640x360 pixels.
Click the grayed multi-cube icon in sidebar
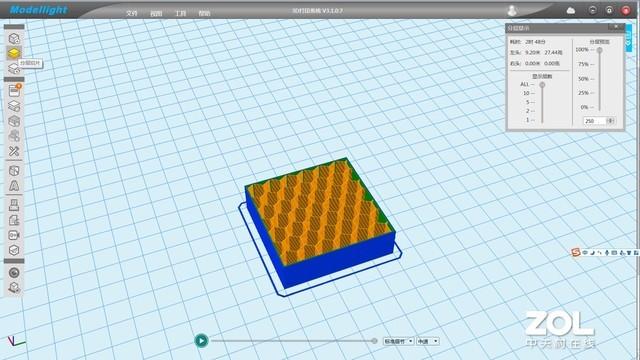14,136
